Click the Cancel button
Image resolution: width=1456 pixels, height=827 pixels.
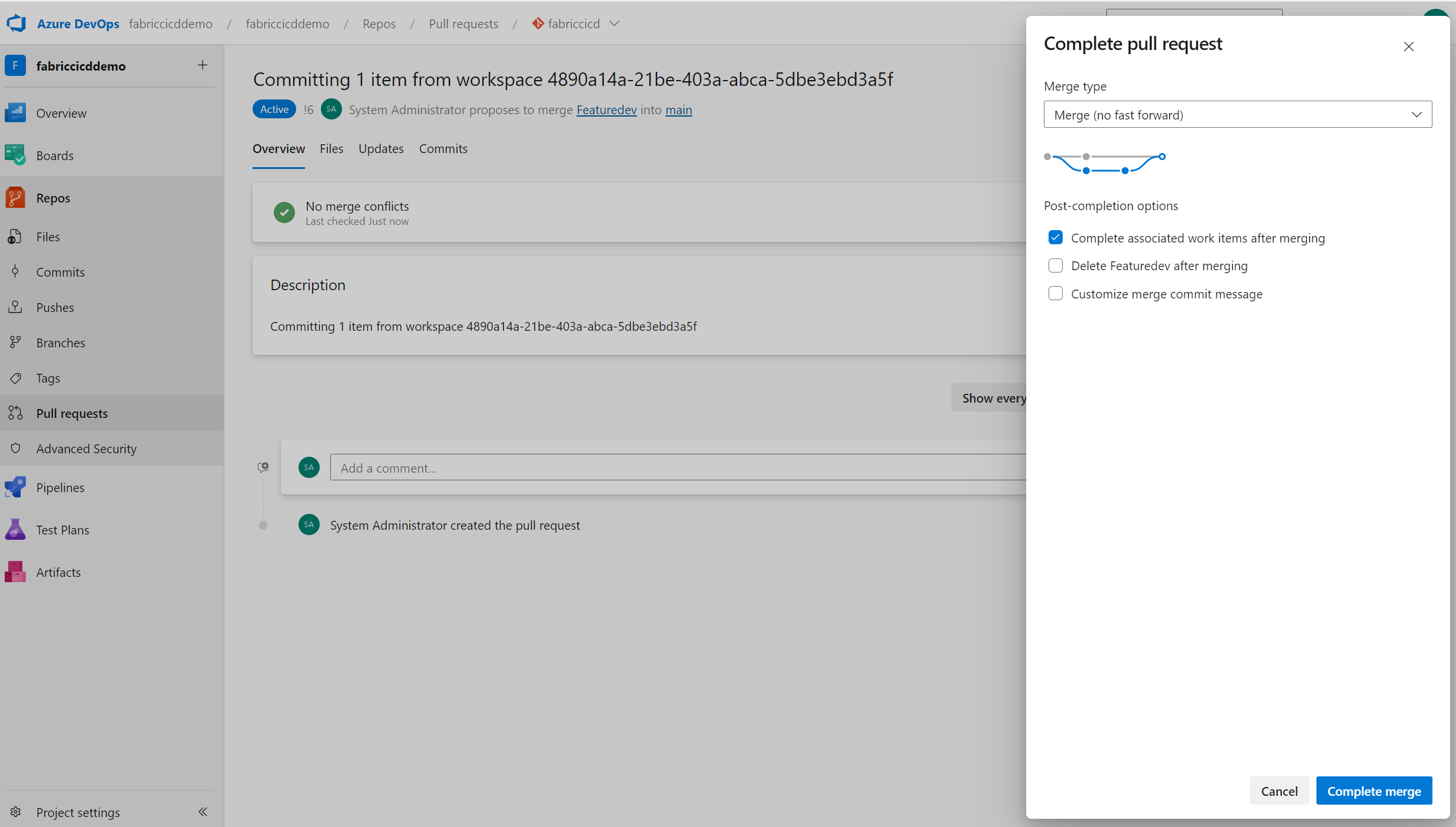(1279, 791)
